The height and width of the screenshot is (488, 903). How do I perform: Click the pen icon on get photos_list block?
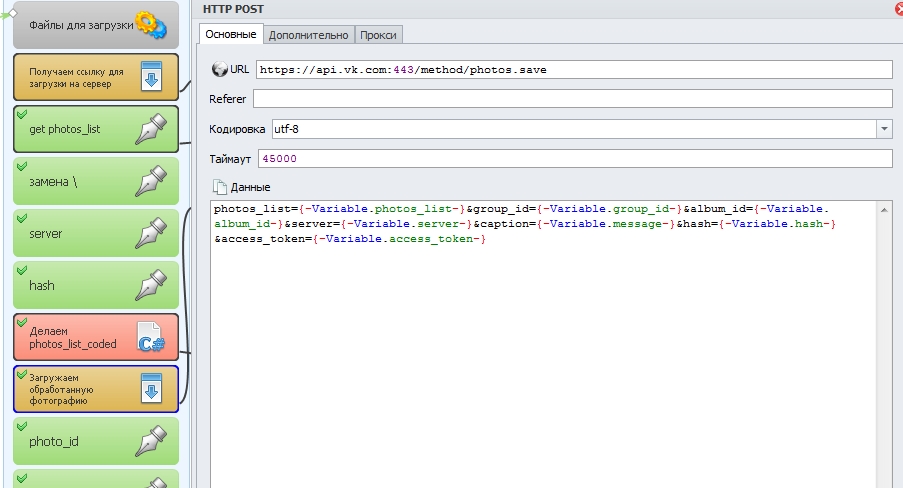[x=150, y=129]
